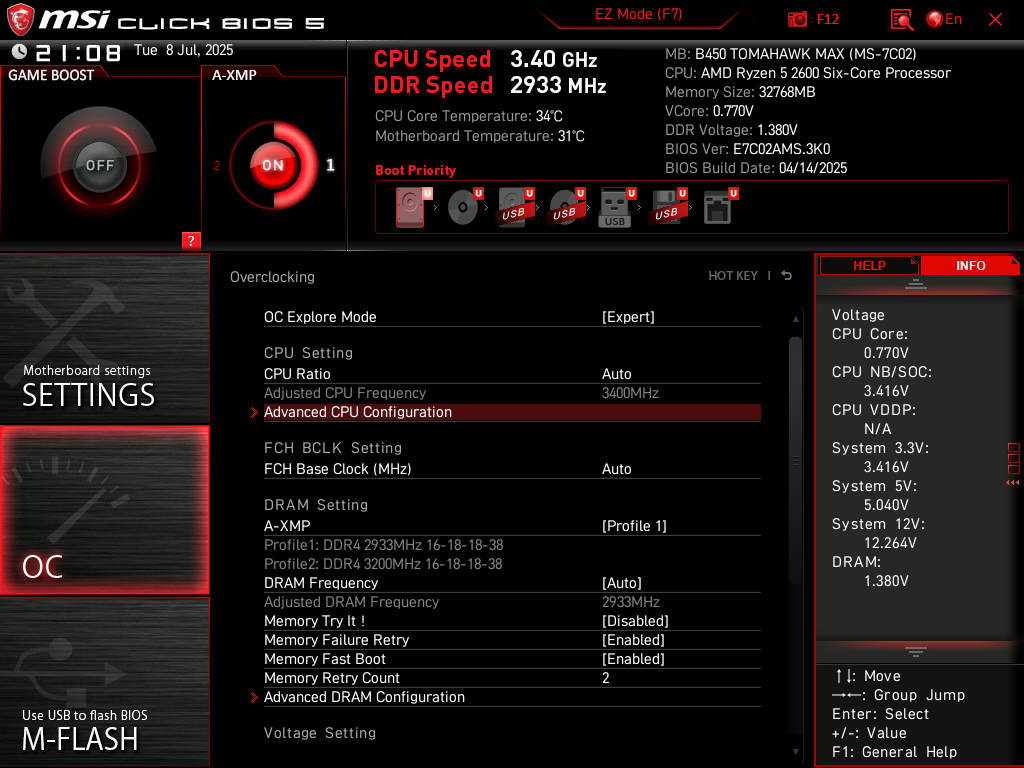Toggle the GAME BOOST knob
The width and height of the screenshot is (1024, 768).
point(99,165)
